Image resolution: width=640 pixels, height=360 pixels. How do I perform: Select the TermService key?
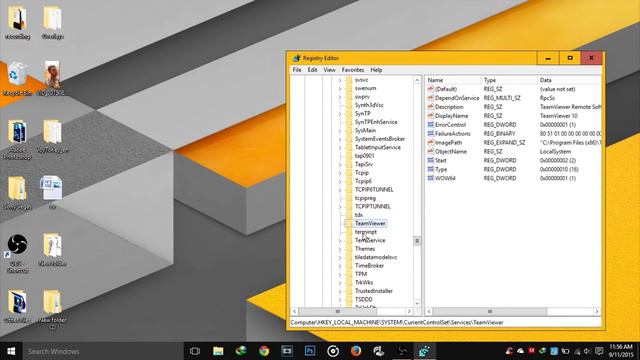pos(370,240)
